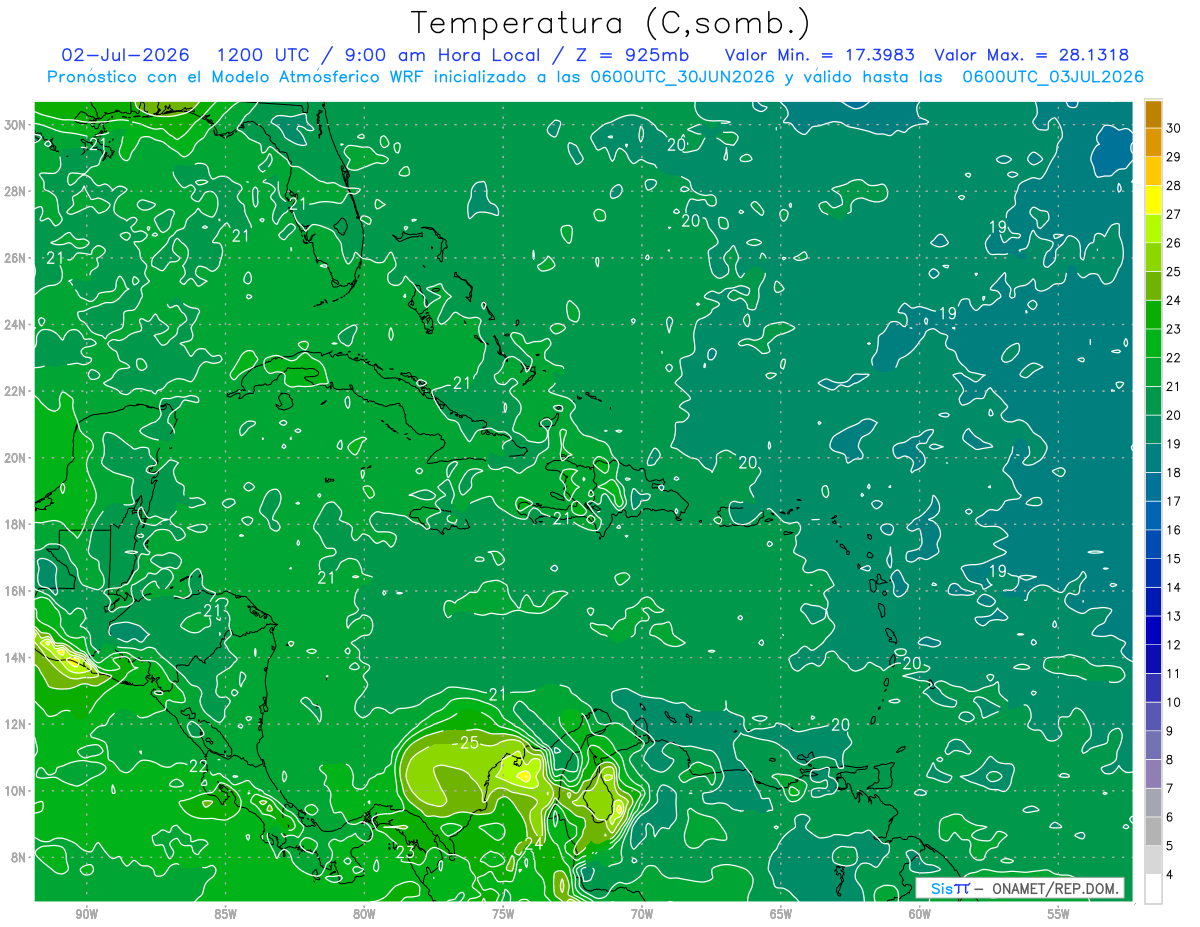Click the "28N" latitude axis label
This screenshot has height=927, width=1200.
point(17,191)
